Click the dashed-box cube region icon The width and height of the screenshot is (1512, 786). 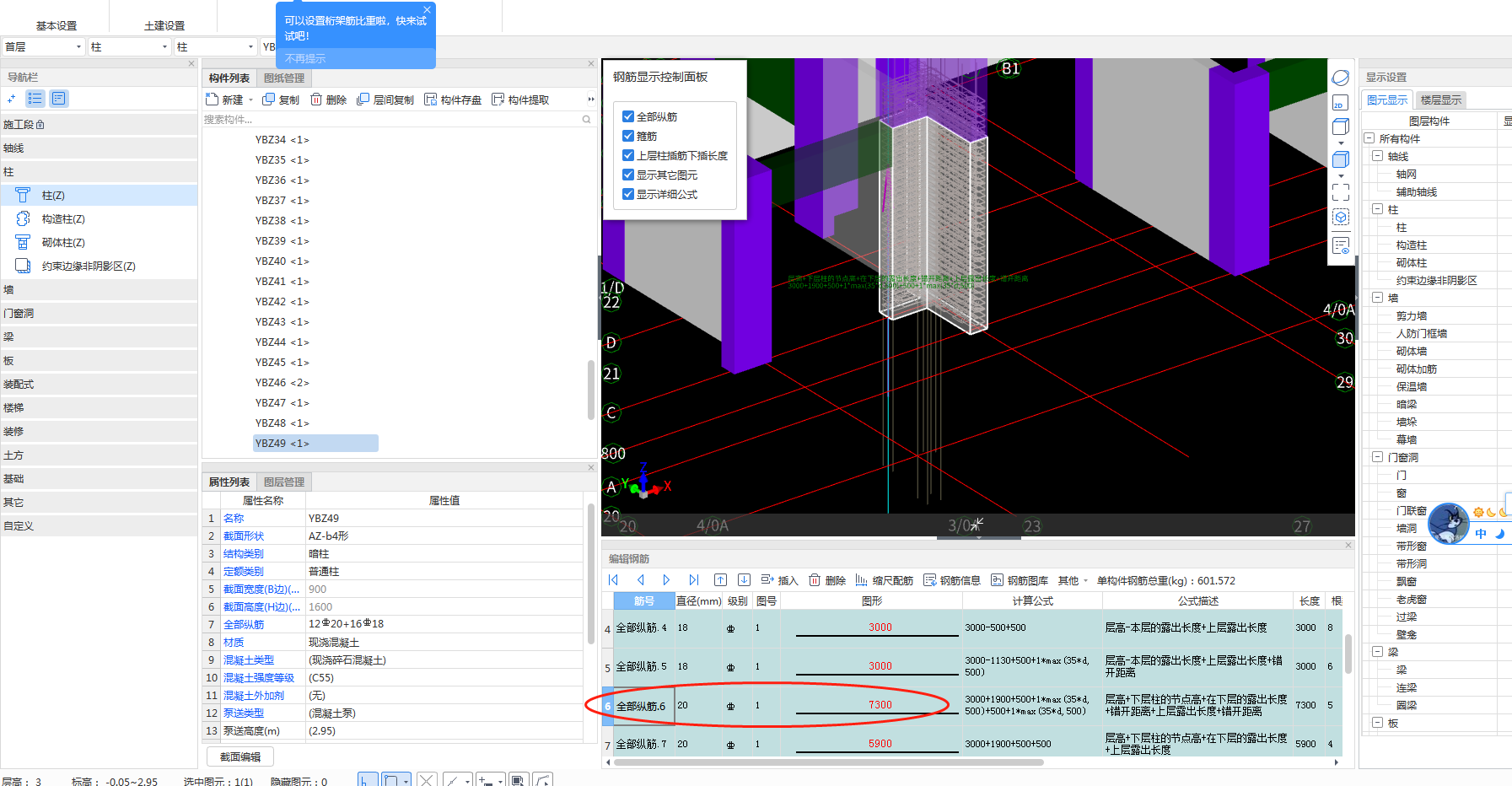click(1341, 217)
